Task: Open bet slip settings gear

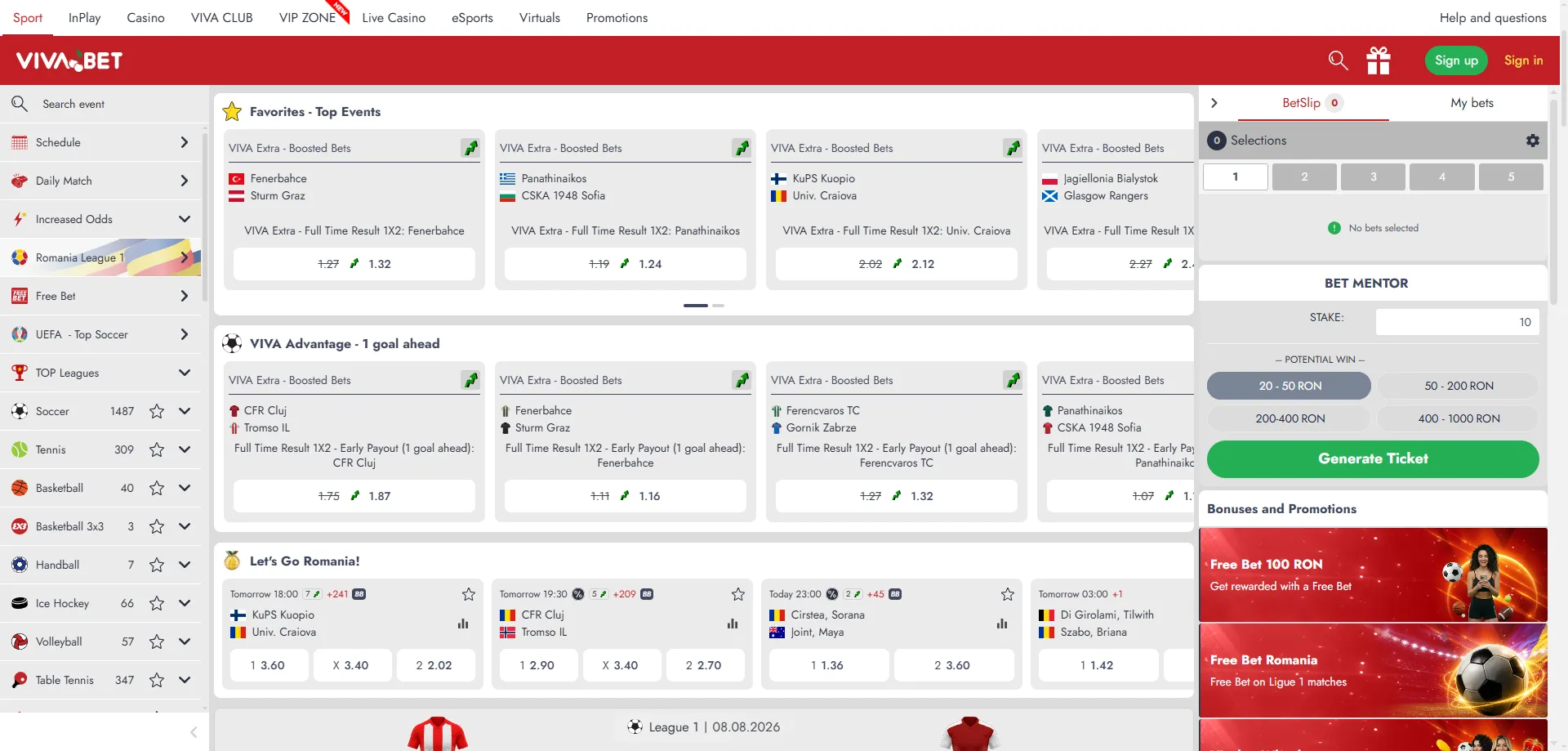Action: 1532,141
